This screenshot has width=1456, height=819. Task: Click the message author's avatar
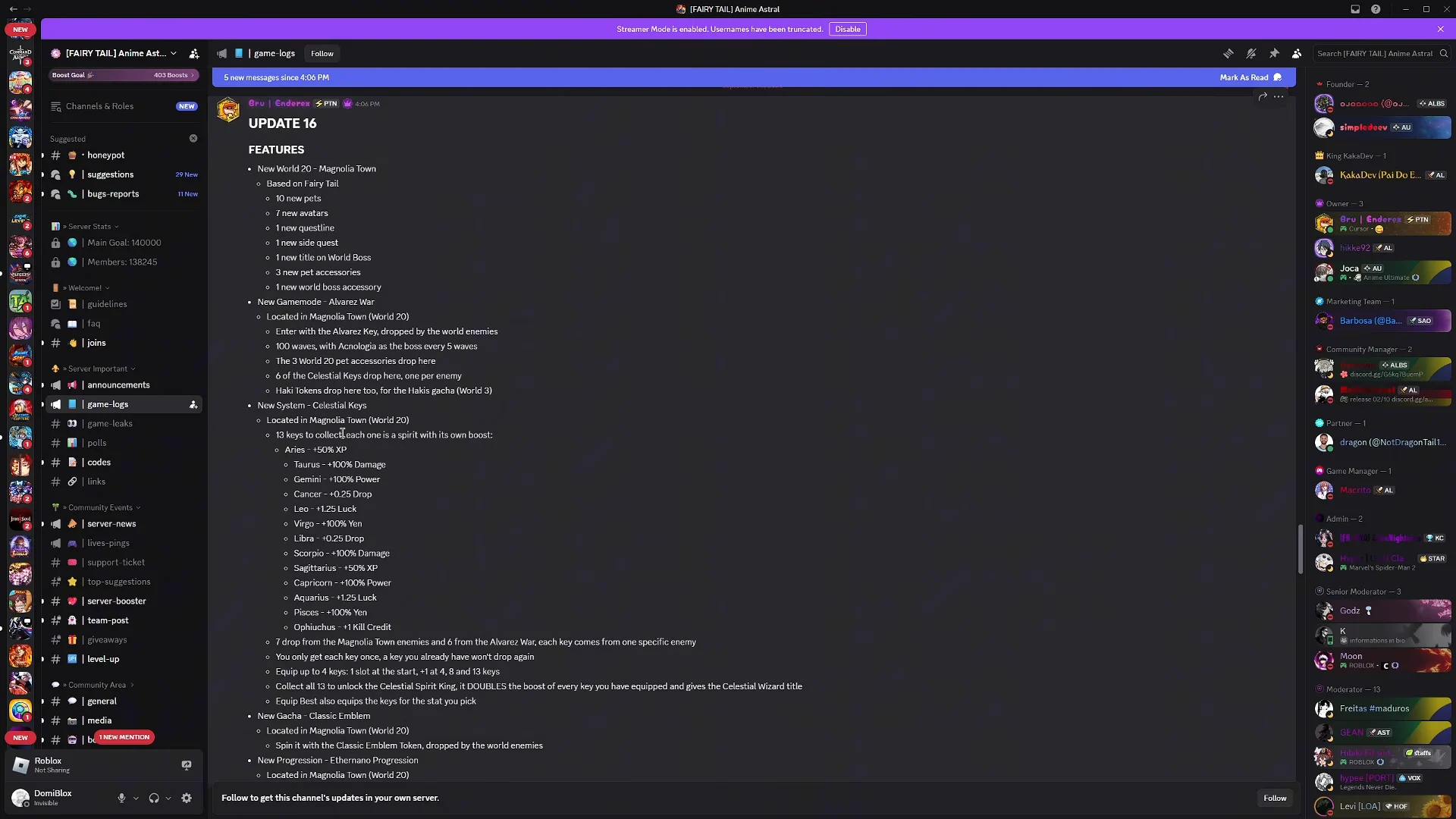coord(228,110)
